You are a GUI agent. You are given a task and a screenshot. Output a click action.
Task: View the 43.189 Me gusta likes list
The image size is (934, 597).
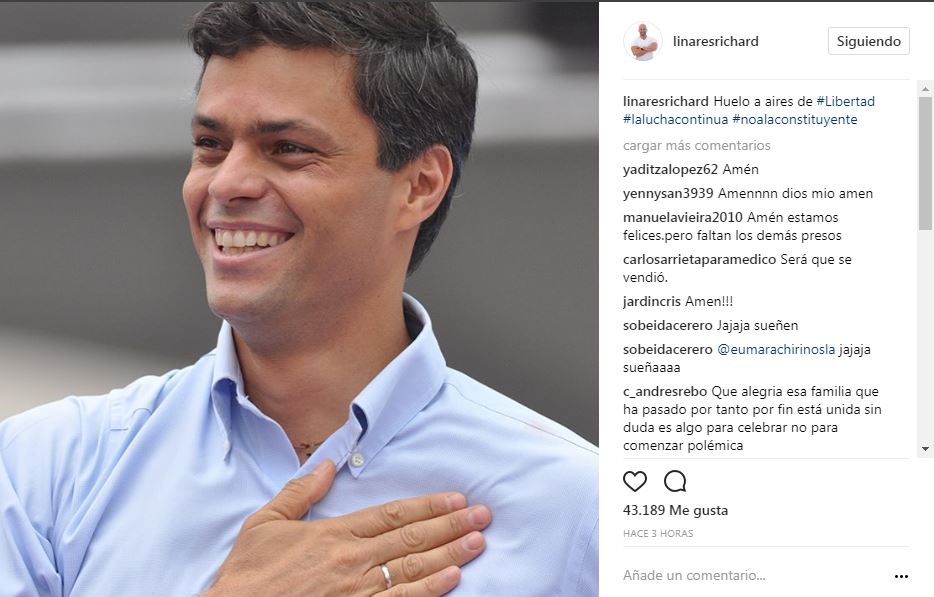(675, 511)
